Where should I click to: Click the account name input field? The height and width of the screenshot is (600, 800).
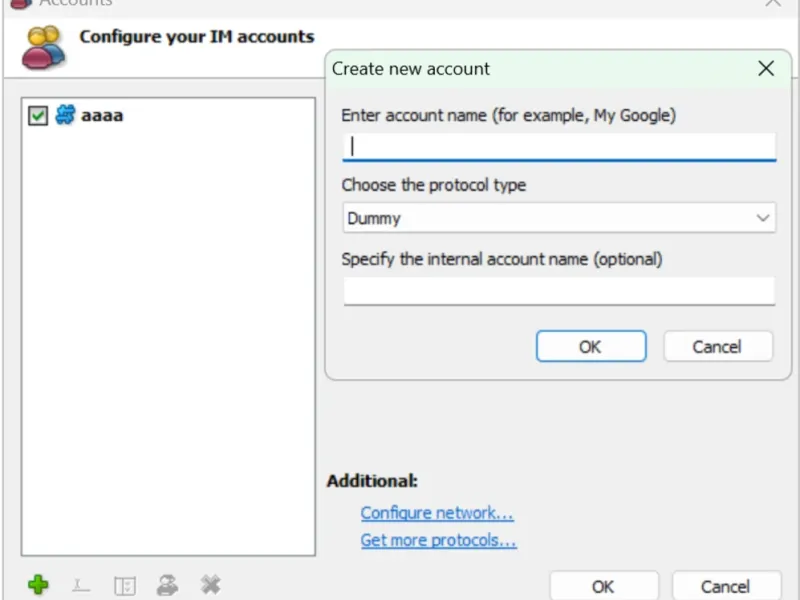(559, 147)
